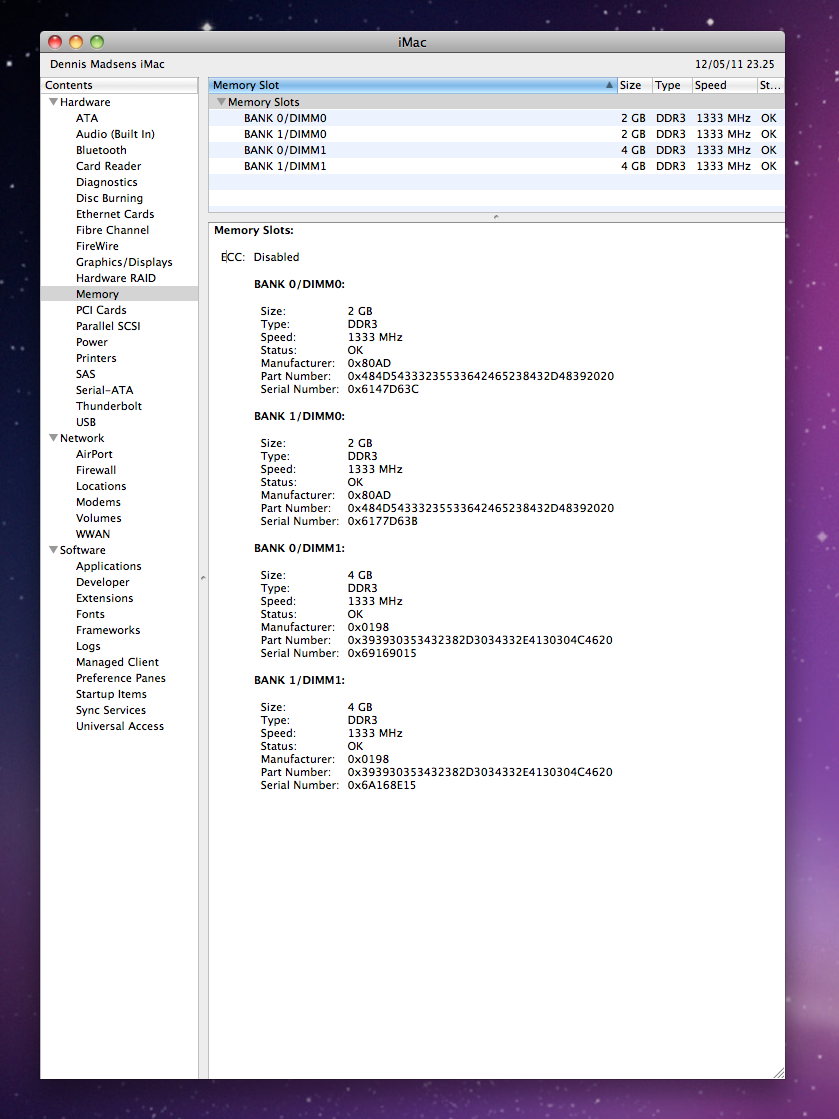Image resolution: width=839 pixels, height=1119 pixels.
Task: Click Manufacturer 0x80AD under BANK 0/DIMM0
Action: click(x=369, y=363)
